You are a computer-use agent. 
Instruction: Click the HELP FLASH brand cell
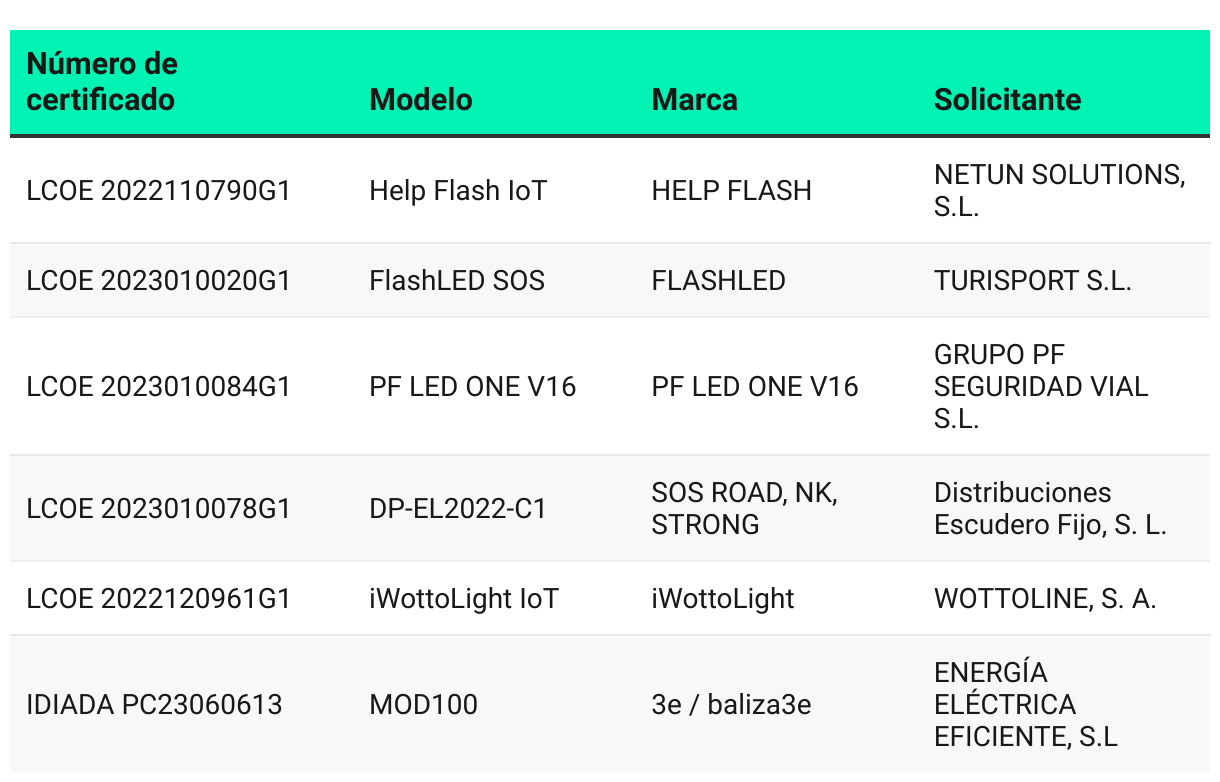pos(731,191)
